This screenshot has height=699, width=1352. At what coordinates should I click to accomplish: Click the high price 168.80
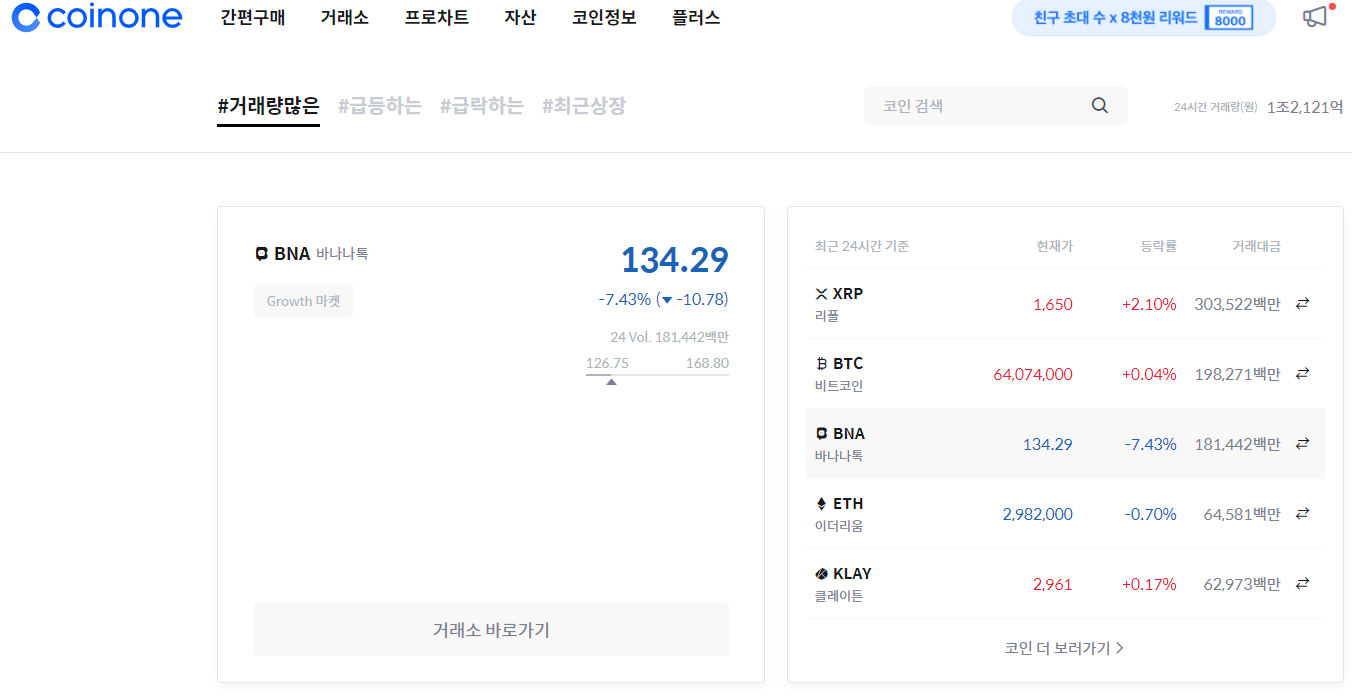[x=707, y=363]
